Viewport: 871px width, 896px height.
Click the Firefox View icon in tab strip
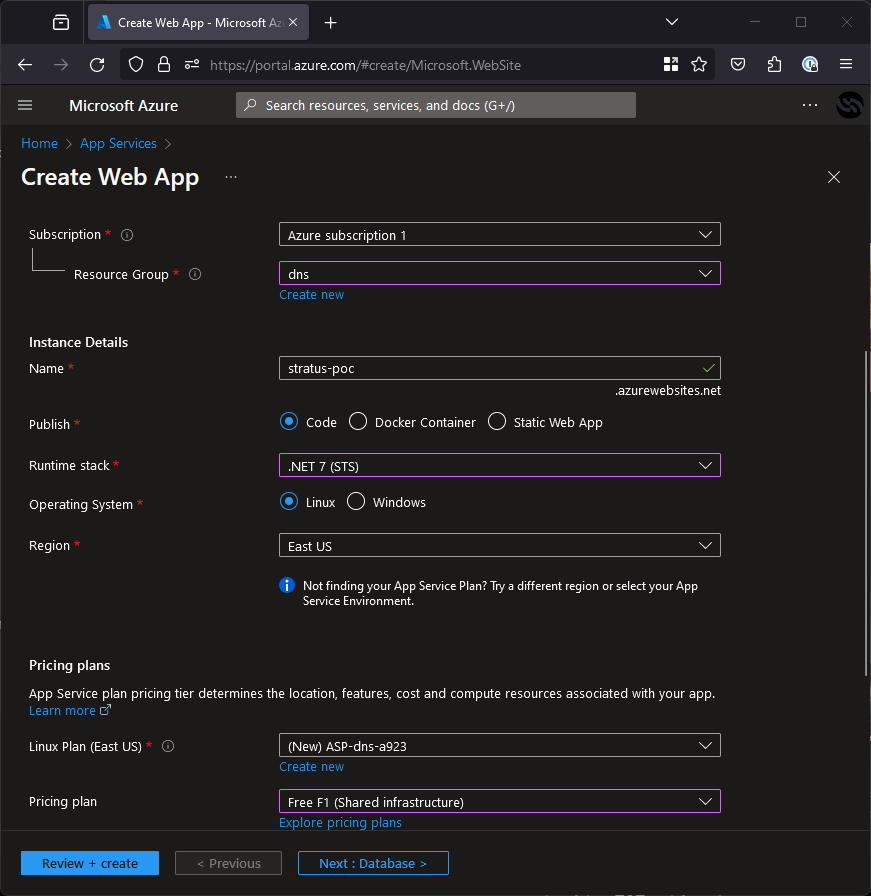click(61, 22)
